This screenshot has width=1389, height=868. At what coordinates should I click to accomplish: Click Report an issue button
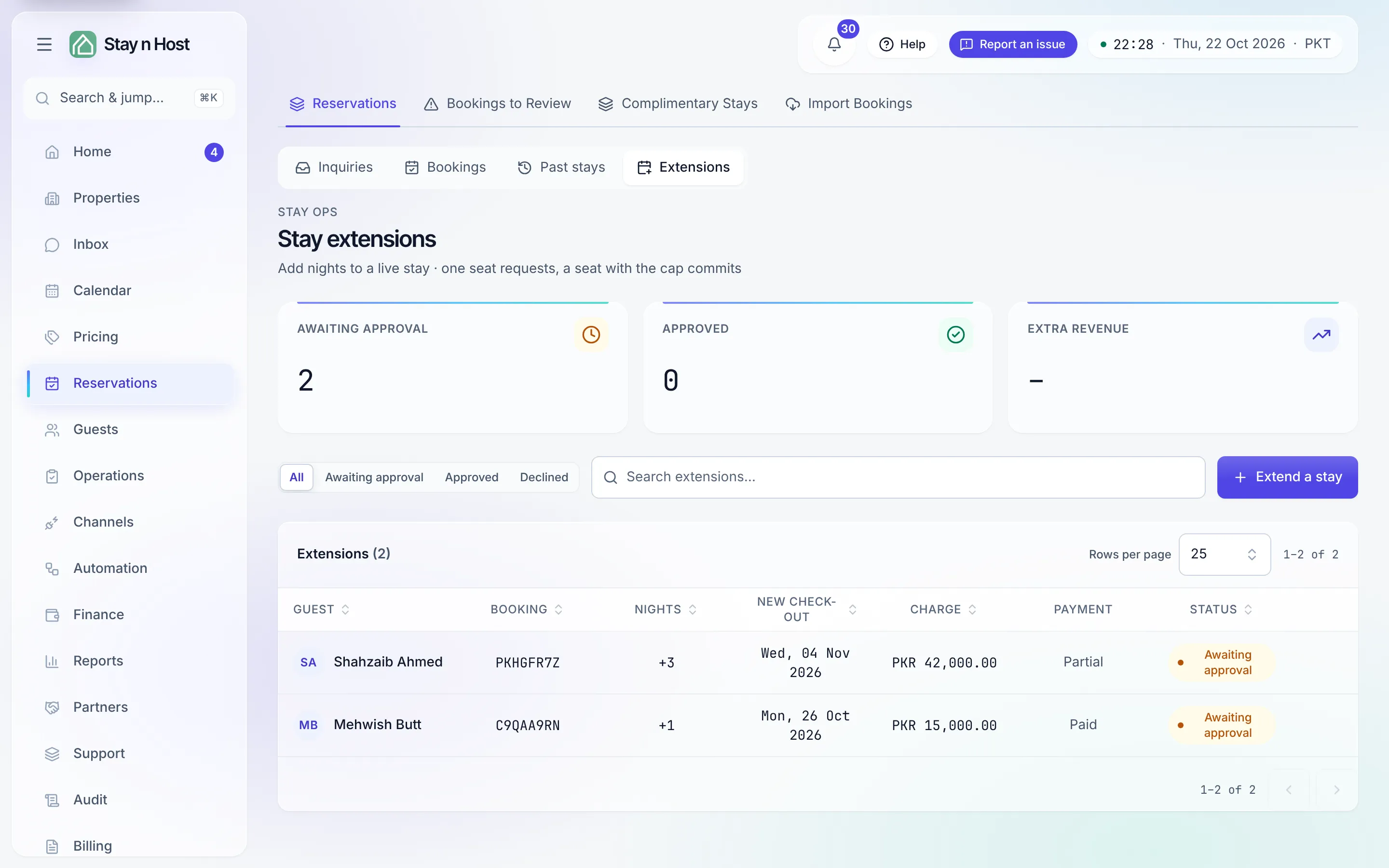(1013, 44)
